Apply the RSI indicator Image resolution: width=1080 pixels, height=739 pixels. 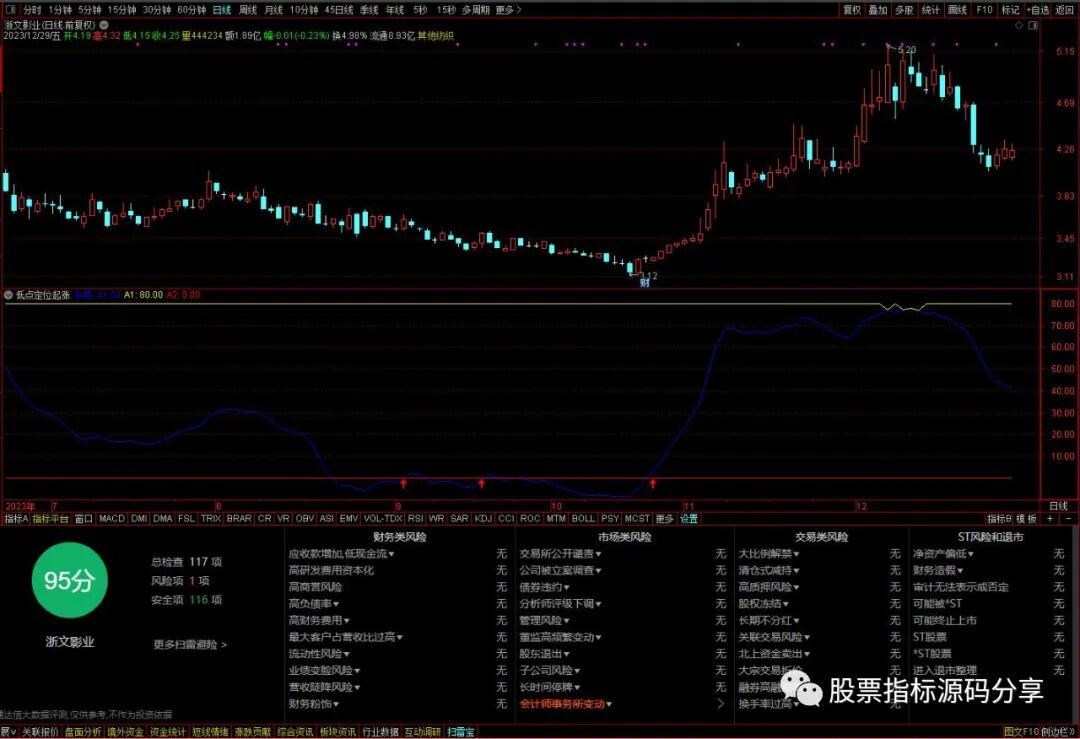point(415,519)
